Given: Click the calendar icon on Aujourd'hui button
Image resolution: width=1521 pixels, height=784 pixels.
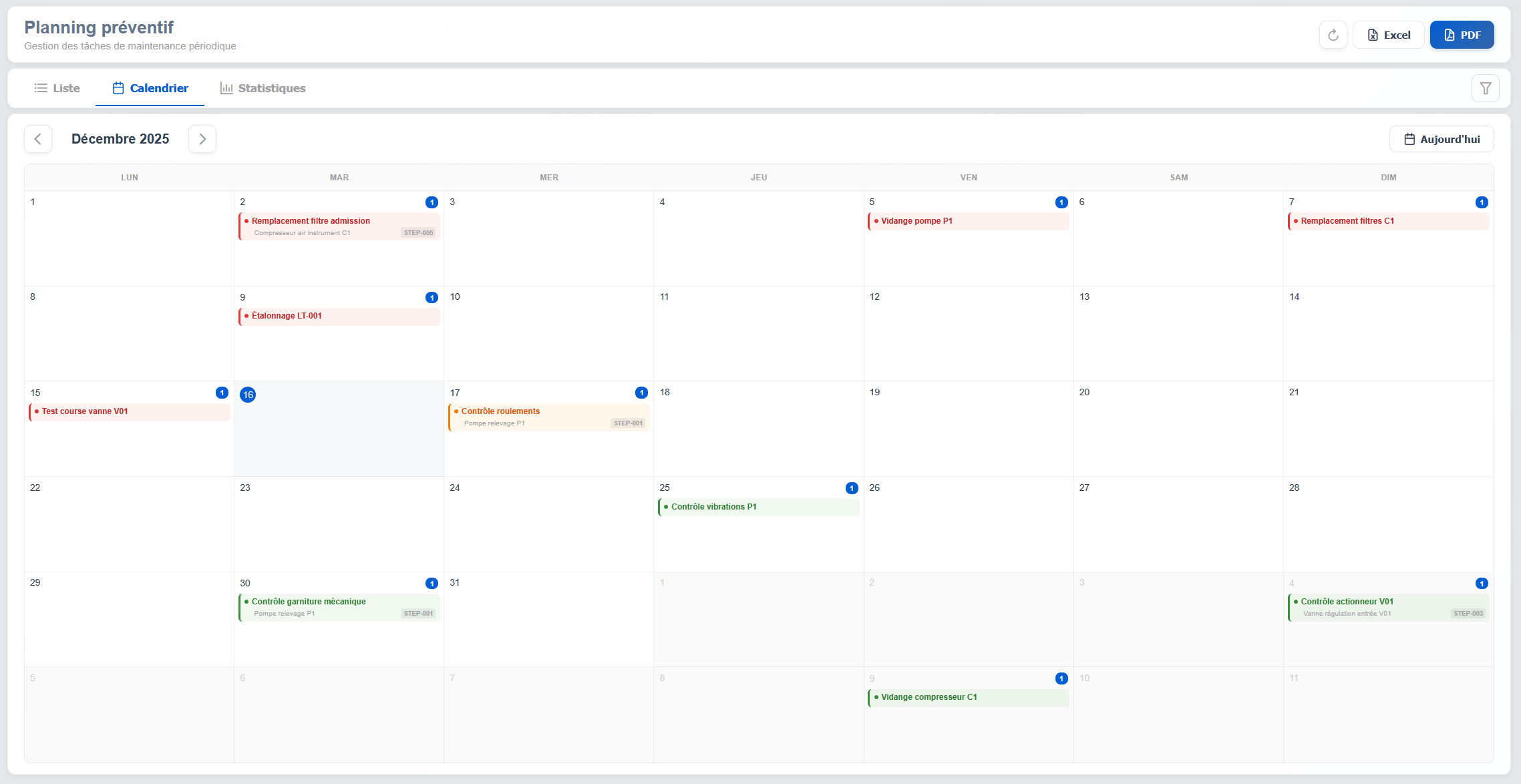Looking at the screenshot, I should point(1409,138).
